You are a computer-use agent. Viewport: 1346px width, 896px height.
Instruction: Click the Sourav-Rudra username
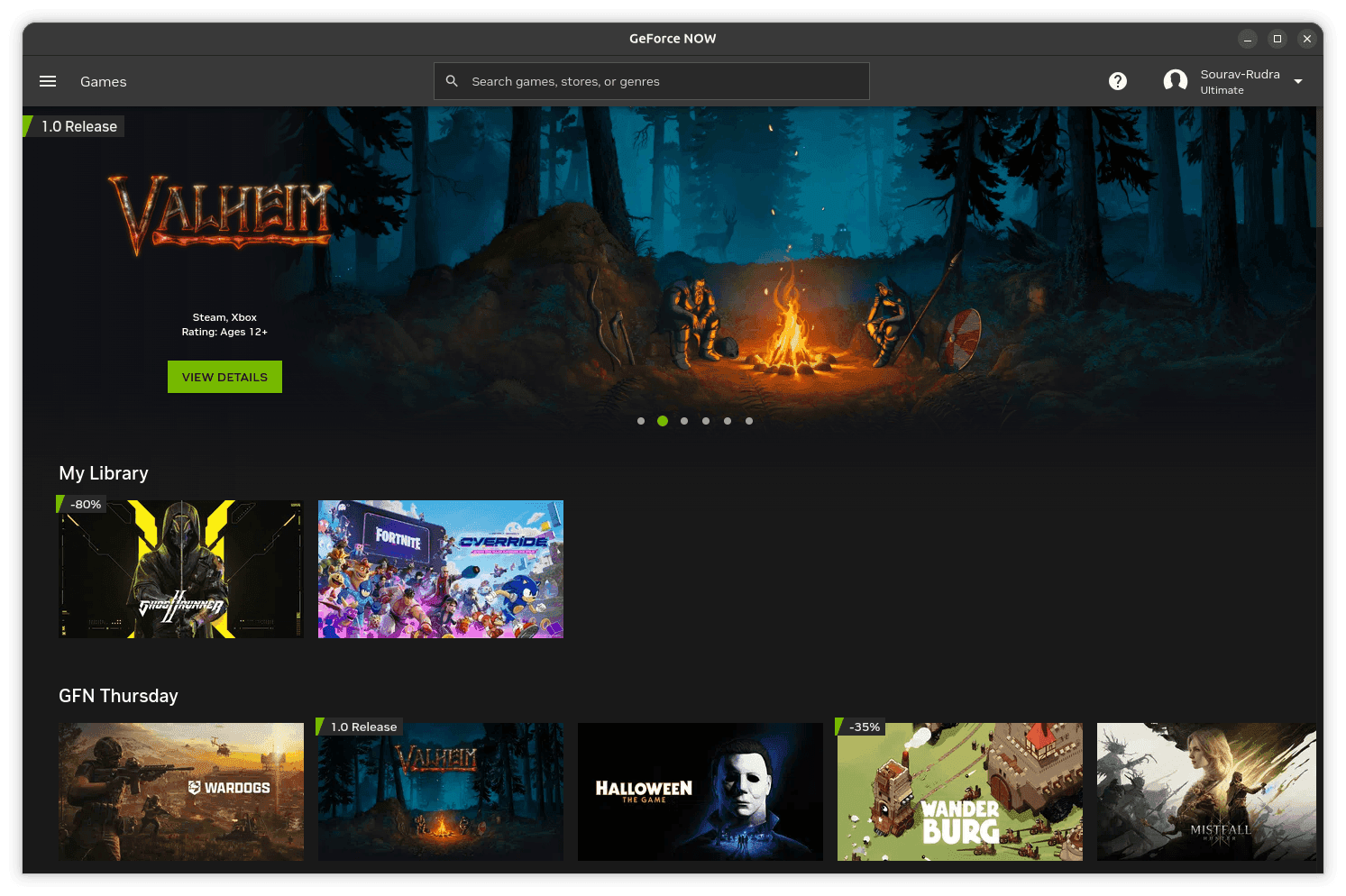click(x=1240, y=74)
